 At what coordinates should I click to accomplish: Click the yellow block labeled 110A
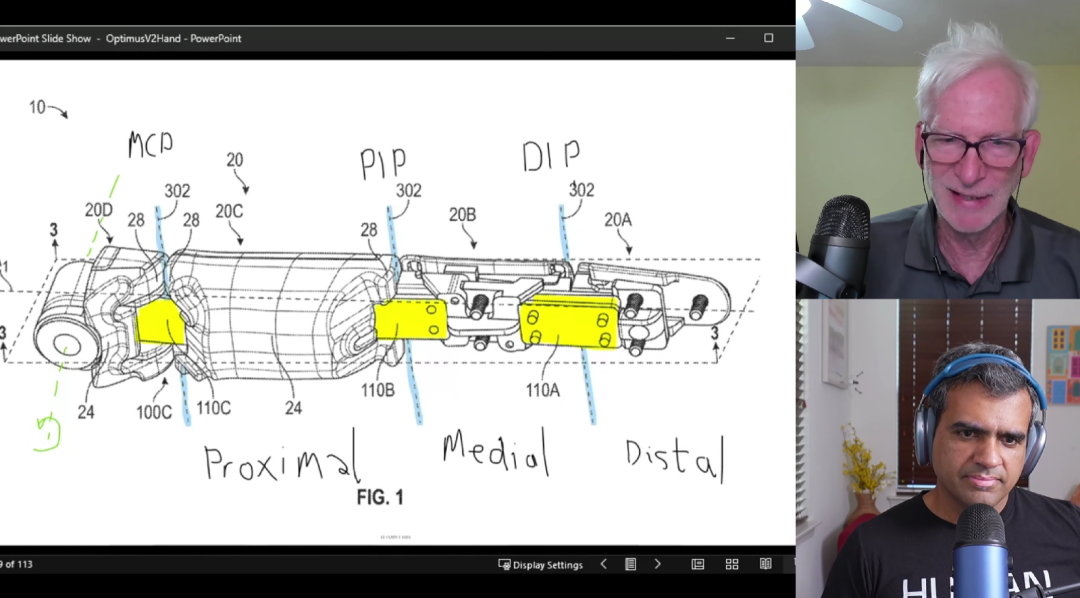click(x=568, y=323)
